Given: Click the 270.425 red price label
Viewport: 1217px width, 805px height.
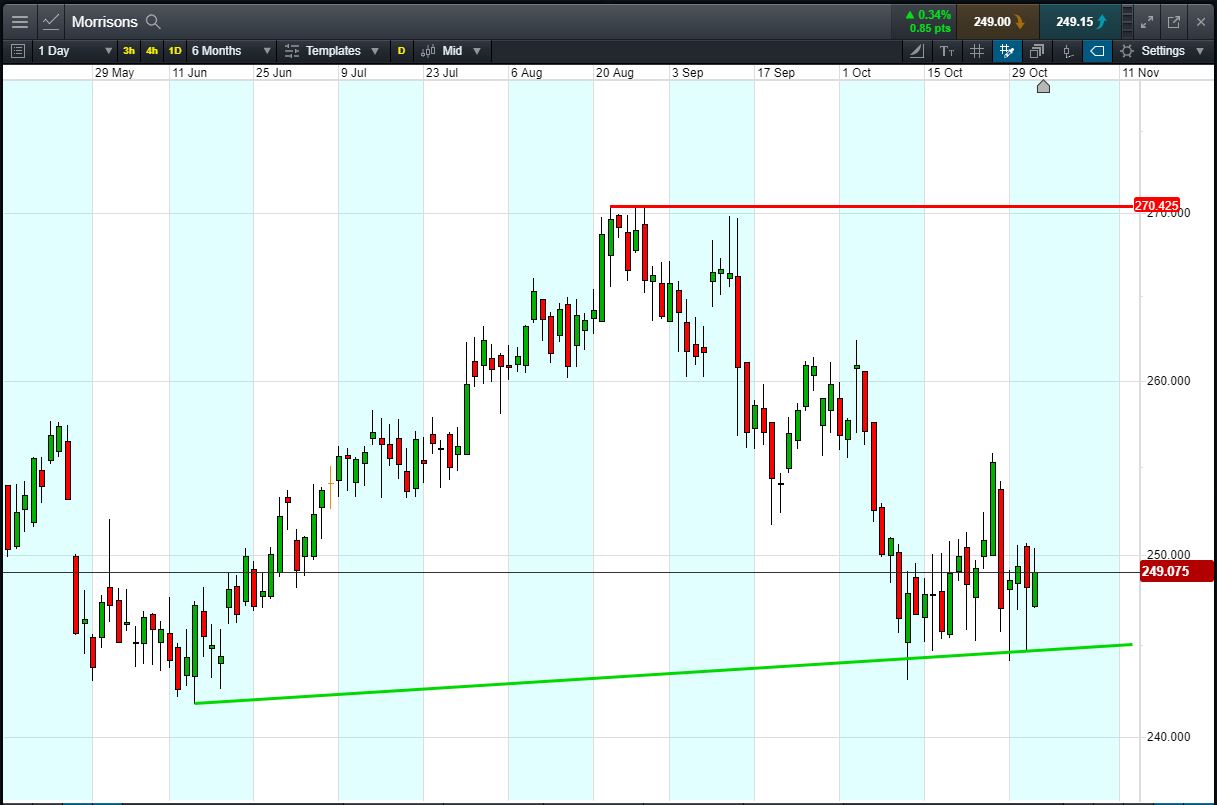Looking at the screenshot, I should coord(1157,206).
